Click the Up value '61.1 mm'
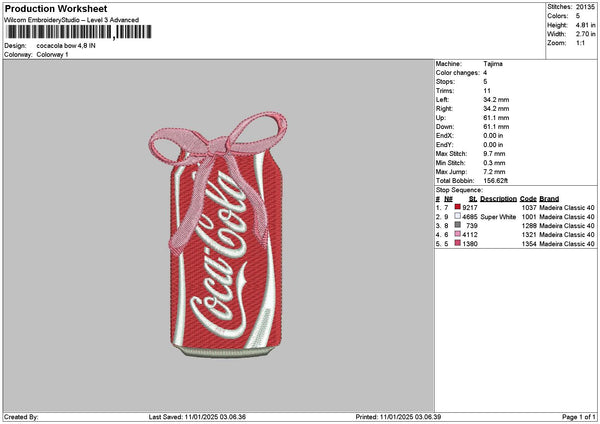Image resolution: width=600 pixels, height=424 pixels. [496, 118]
